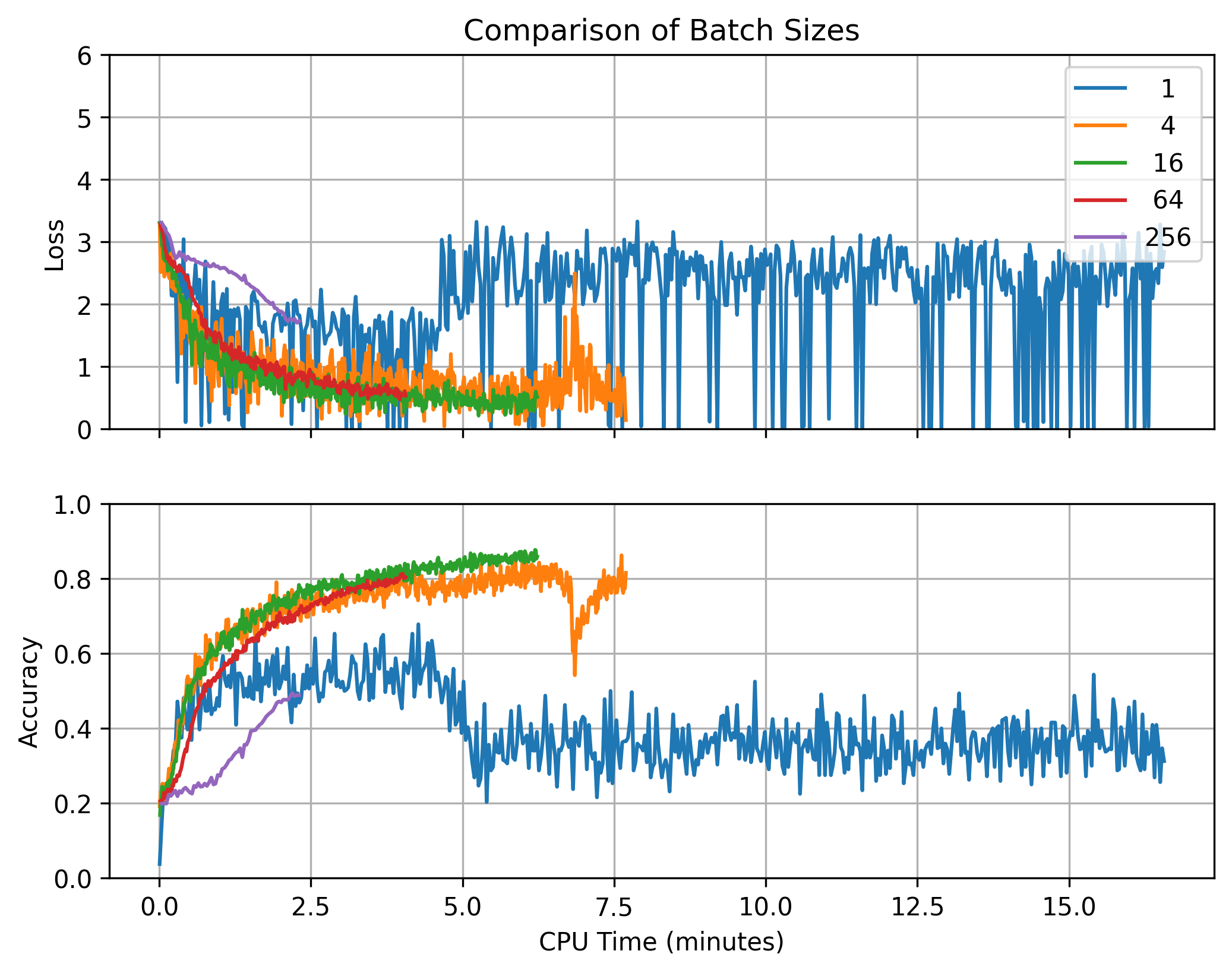Click the blue line swatch for batch size 1

click(x=1100, y=88)
